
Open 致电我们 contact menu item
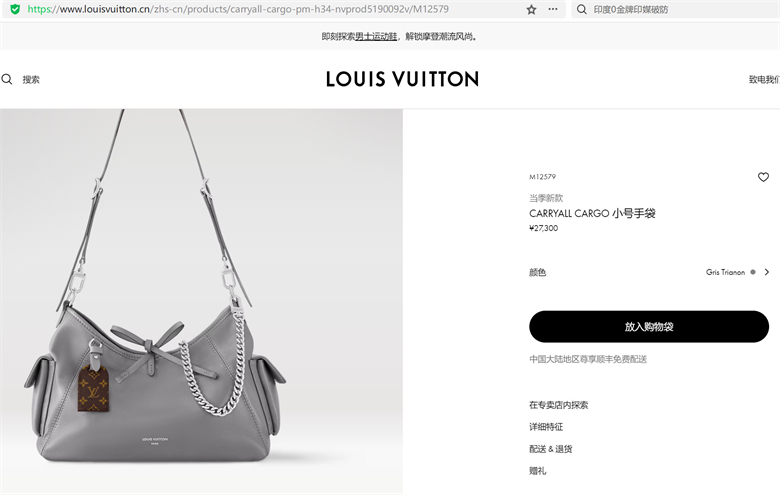(x=764, y=80)
